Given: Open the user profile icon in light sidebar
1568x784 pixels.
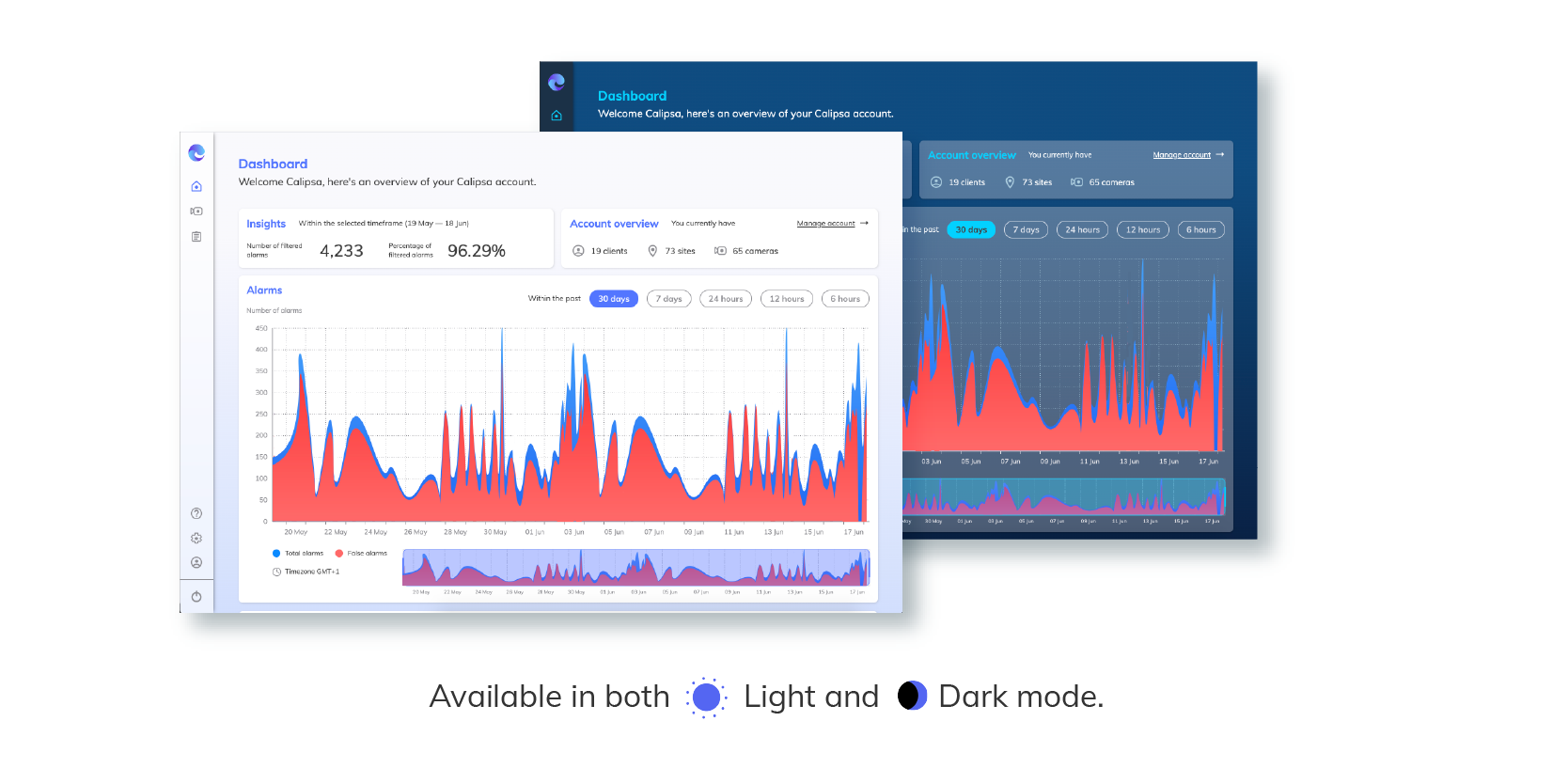Looking at the screenshot, I should pos(196,563).
